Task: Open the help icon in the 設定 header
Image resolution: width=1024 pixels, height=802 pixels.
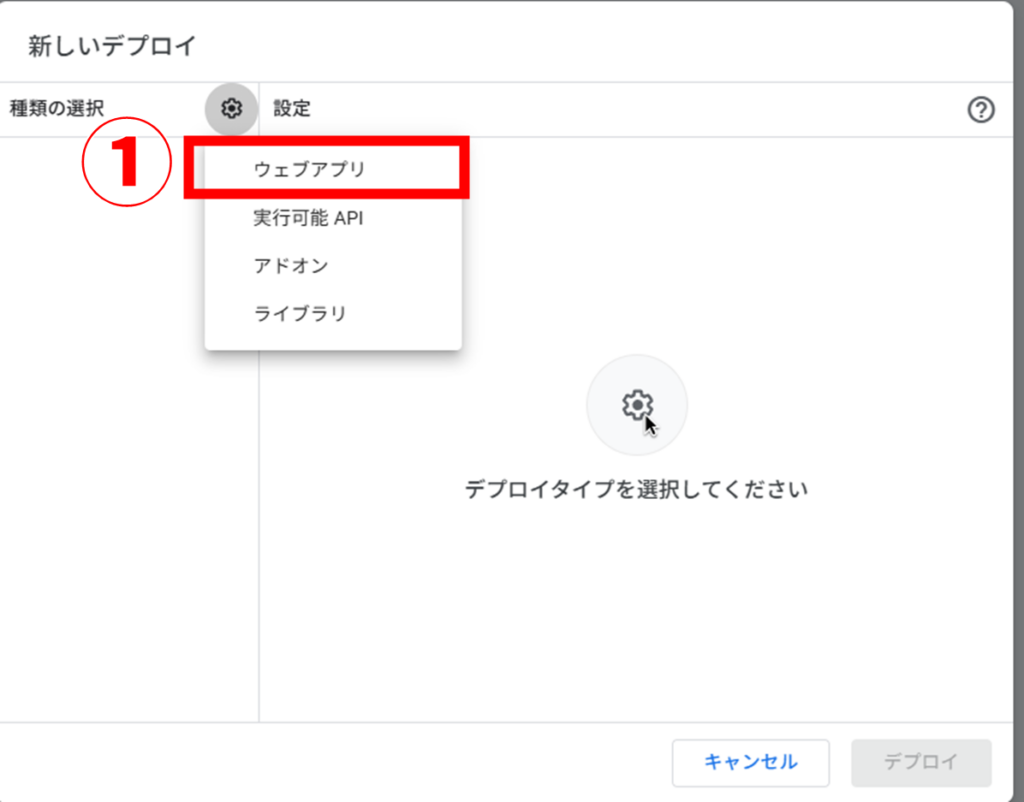Action: (x=981, y=110)
